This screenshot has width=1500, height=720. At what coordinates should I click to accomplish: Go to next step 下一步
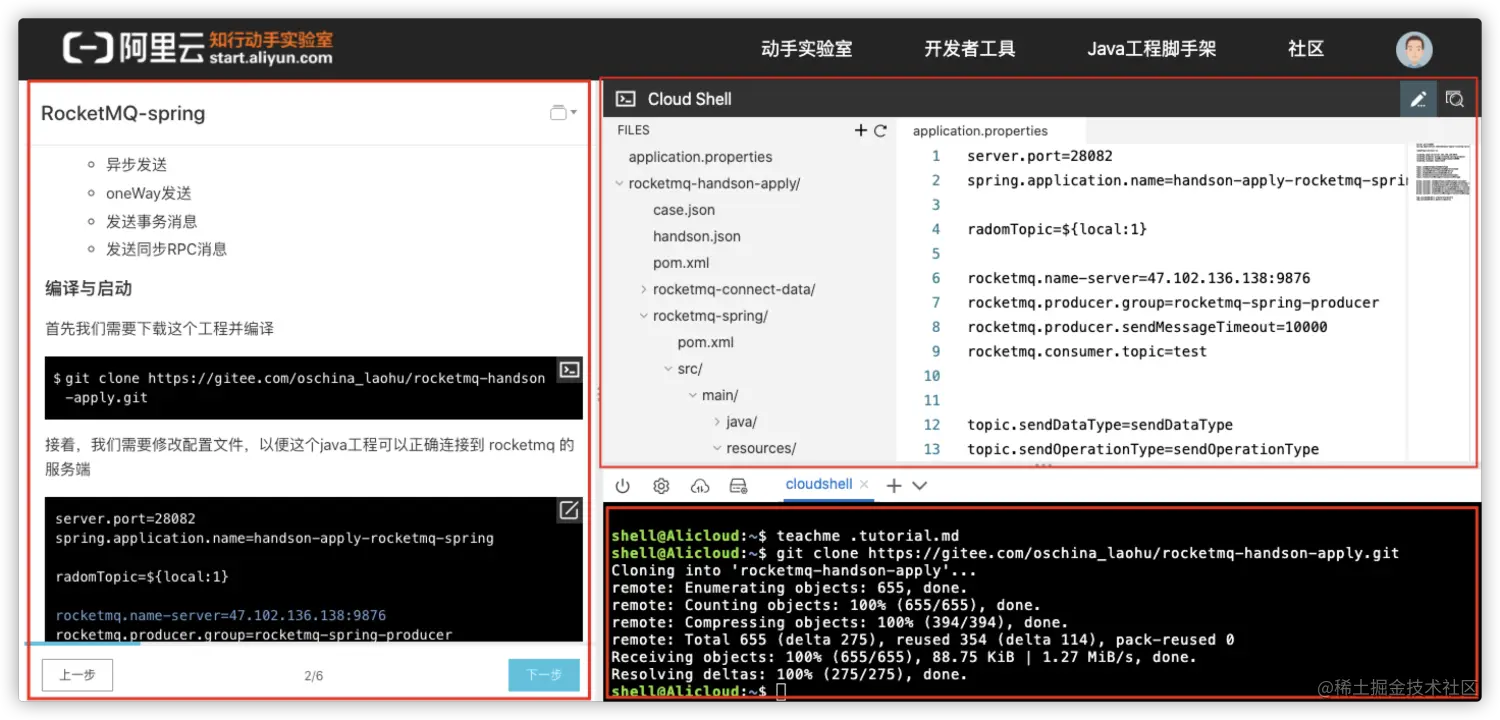point(544,675)
